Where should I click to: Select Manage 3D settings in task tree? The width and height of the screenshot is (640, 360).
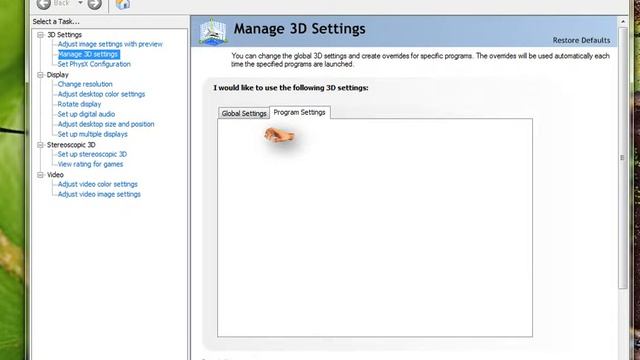88,54
